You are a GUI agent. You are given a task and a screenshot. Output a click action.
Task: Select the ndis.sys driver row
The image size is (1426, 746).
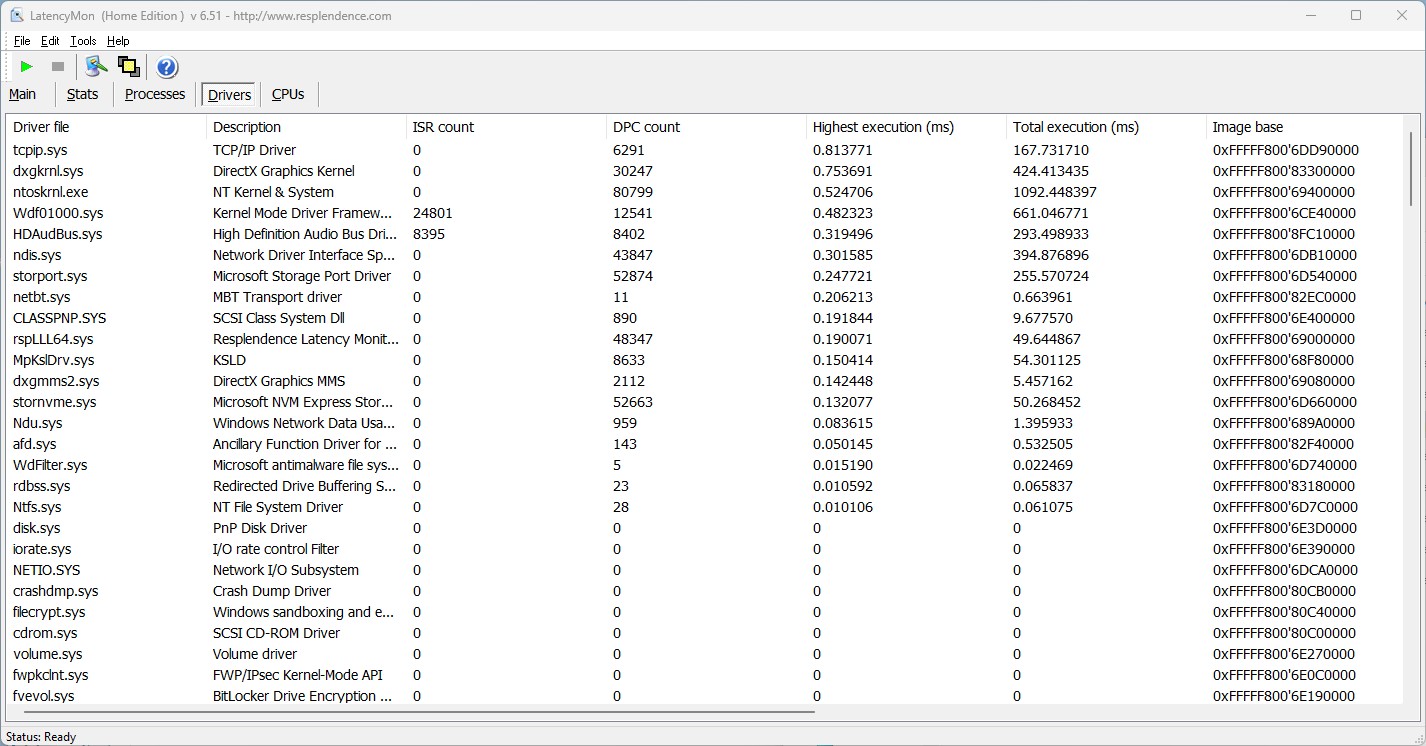pos(705,255)
